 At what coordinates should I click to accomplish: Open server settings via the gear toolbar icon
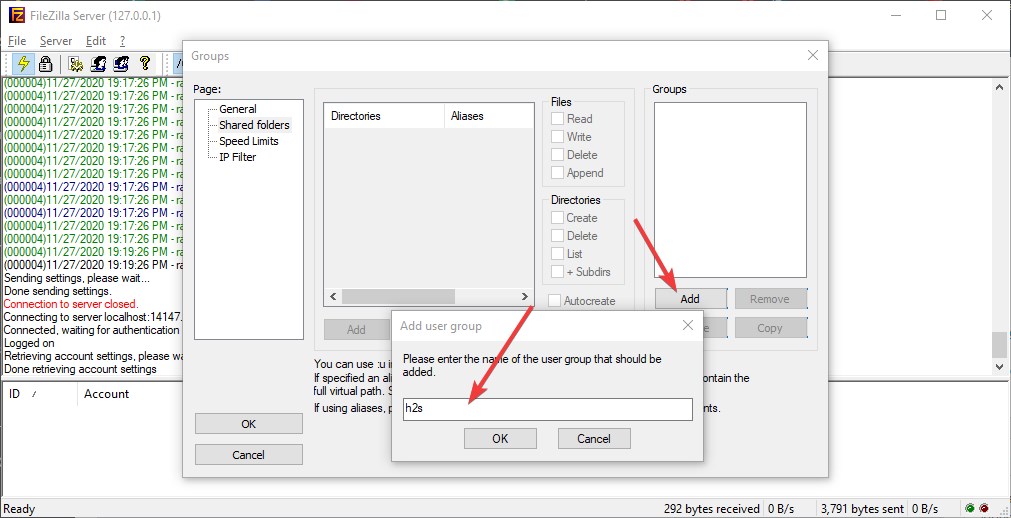pos(76,63)
